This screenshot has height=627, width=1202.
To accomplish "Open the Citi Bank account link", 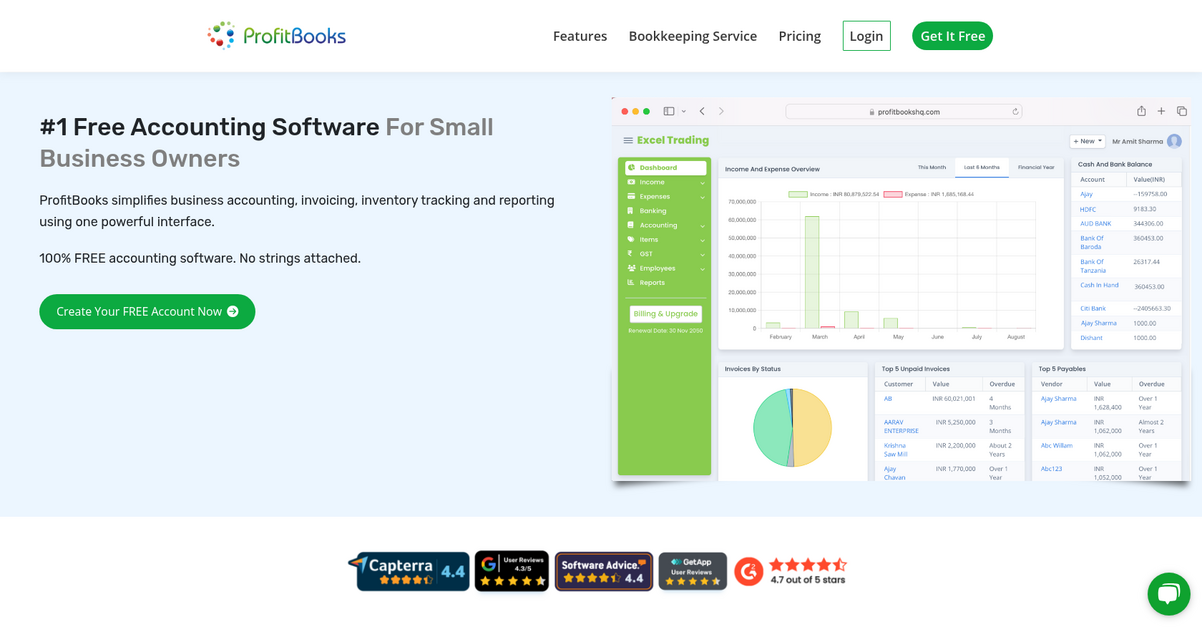I will (x=1092, y=309).
